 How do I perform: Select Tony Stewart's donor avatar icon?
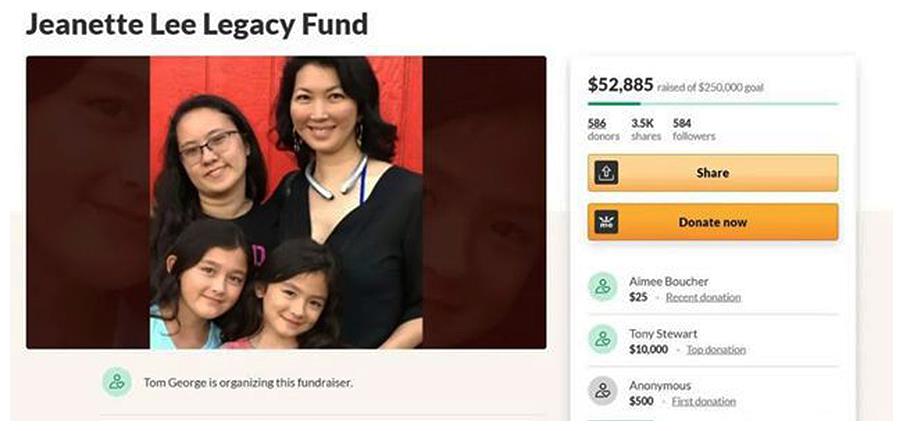tap(602, 339)
